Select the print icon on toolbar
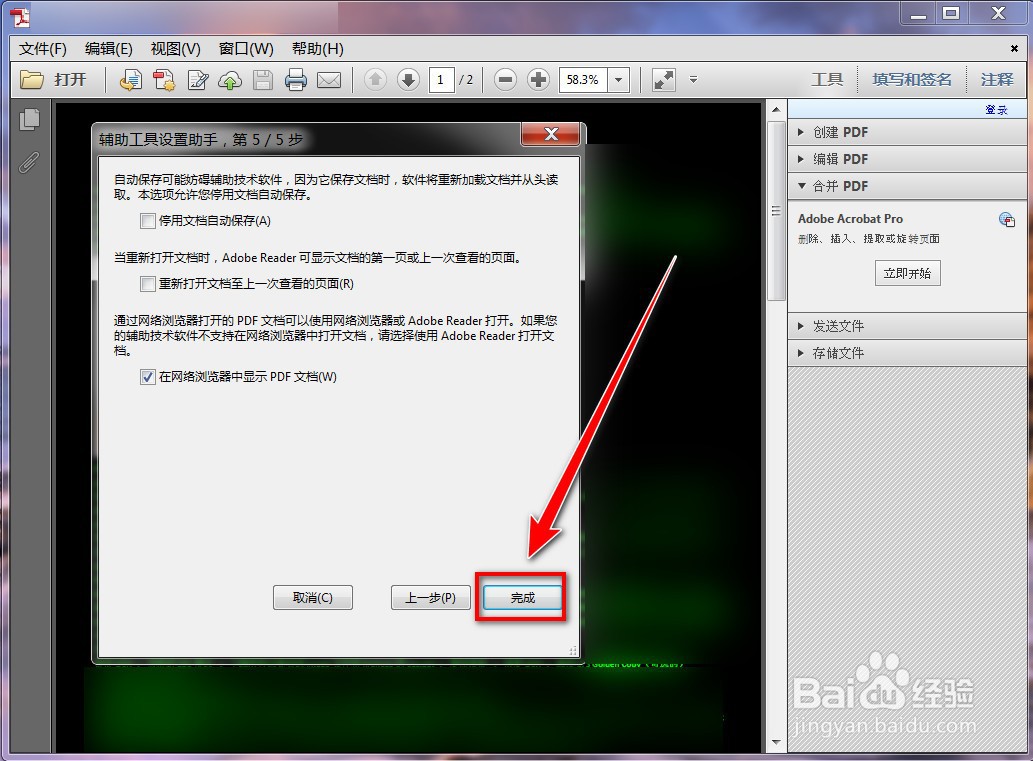 [297, 79]
